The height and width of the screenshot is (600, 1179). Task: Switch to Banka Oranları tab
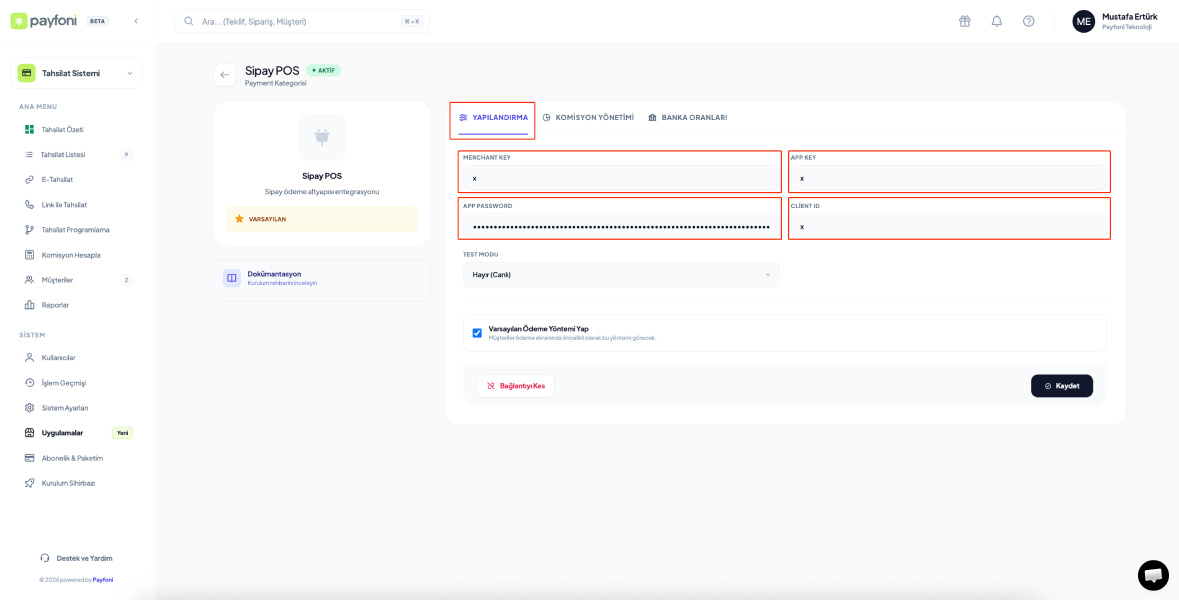[x=687, y=118]
